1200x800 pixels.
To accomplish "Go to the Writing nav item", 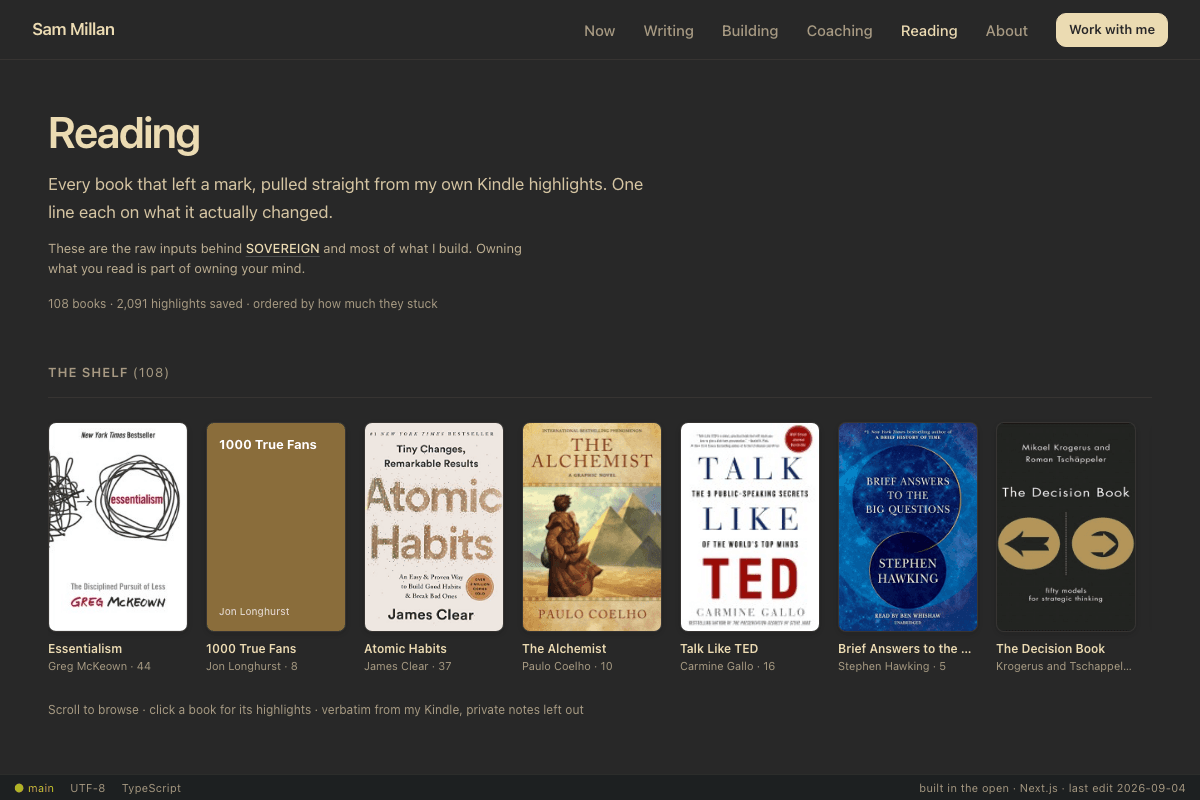I will coord(668,31).
